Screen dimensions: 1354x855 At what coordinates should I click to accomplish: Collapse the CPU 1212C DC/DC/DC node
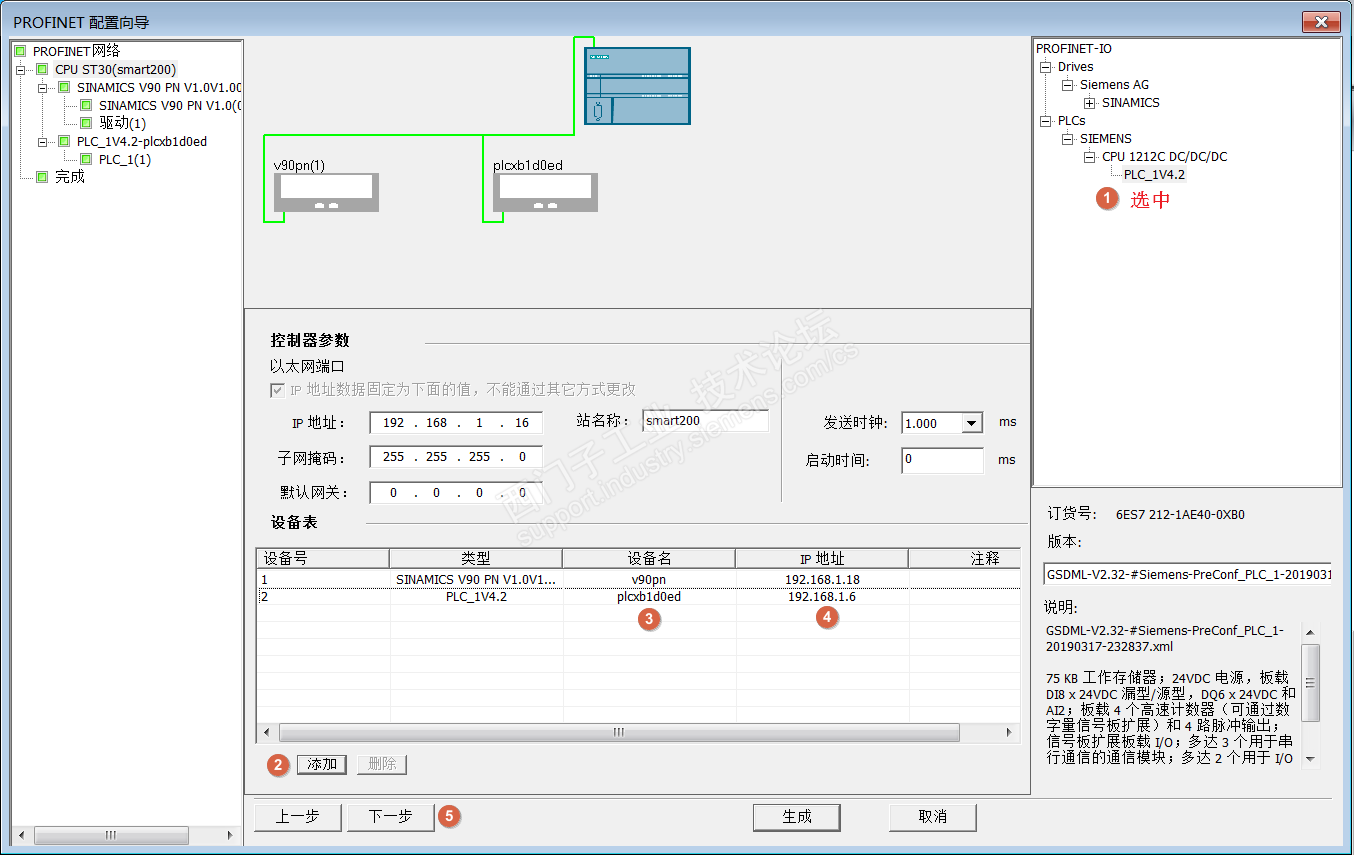click(x=1090, y=157)
